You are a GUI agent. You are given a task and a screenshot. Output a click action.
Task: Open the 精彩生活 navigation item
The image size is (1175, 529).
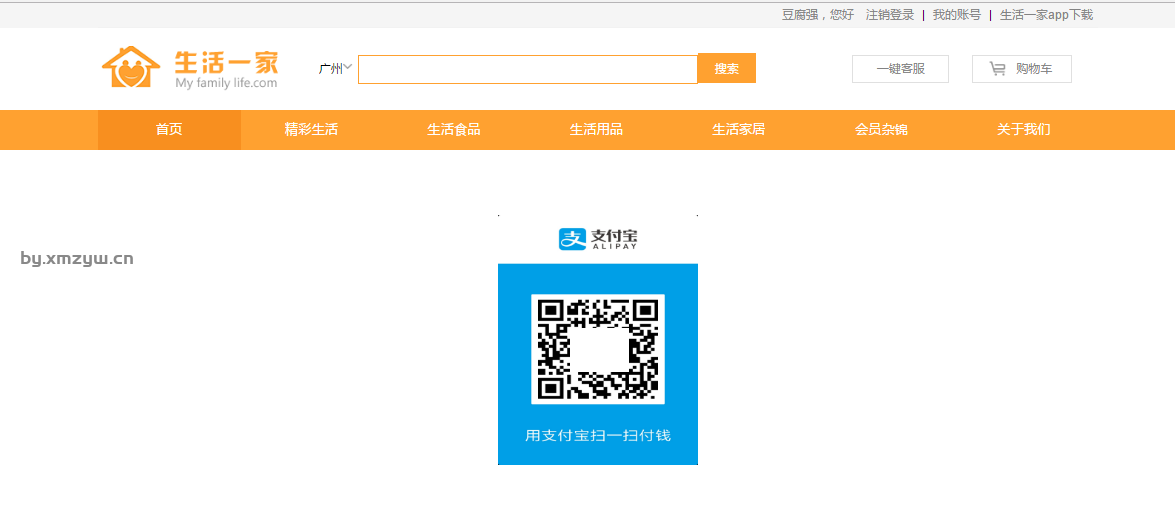click(x=311, y=130)
